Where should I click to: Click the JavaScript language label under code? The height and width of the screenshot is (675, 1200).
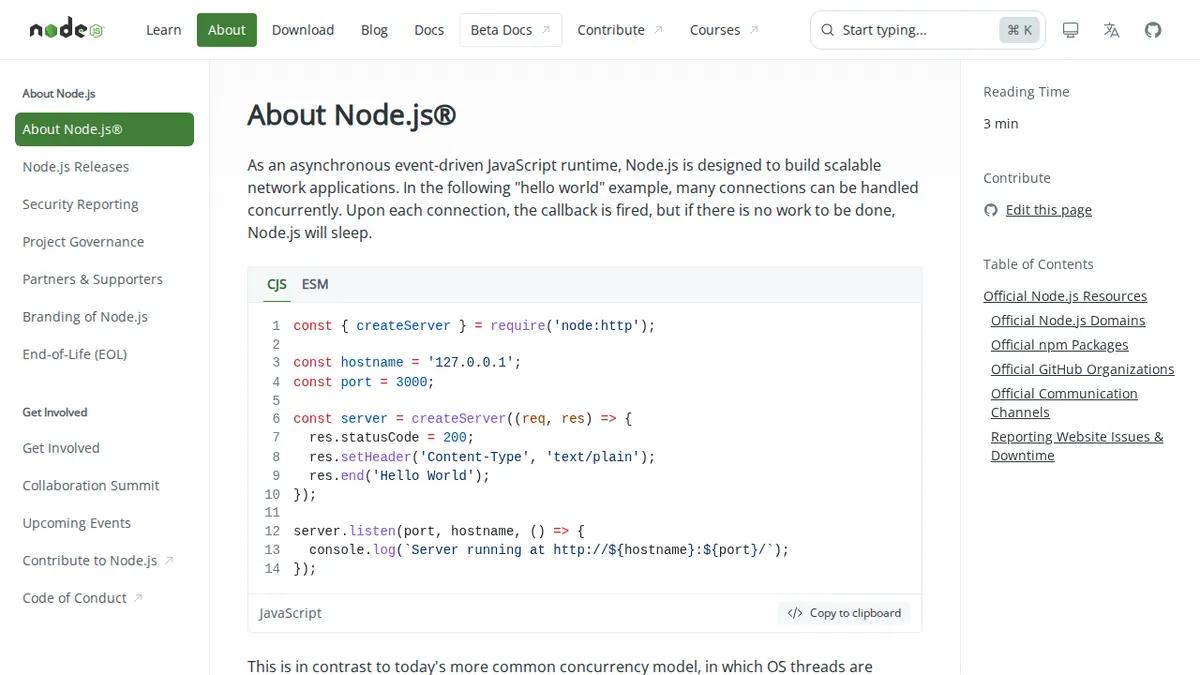click(291, 613)
